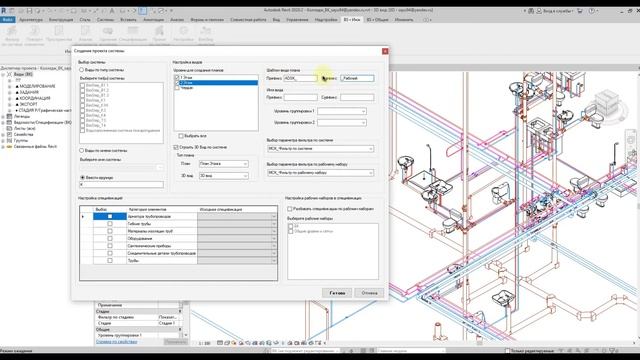Open the 'Файл' menu tab

[x=8, y=20]
